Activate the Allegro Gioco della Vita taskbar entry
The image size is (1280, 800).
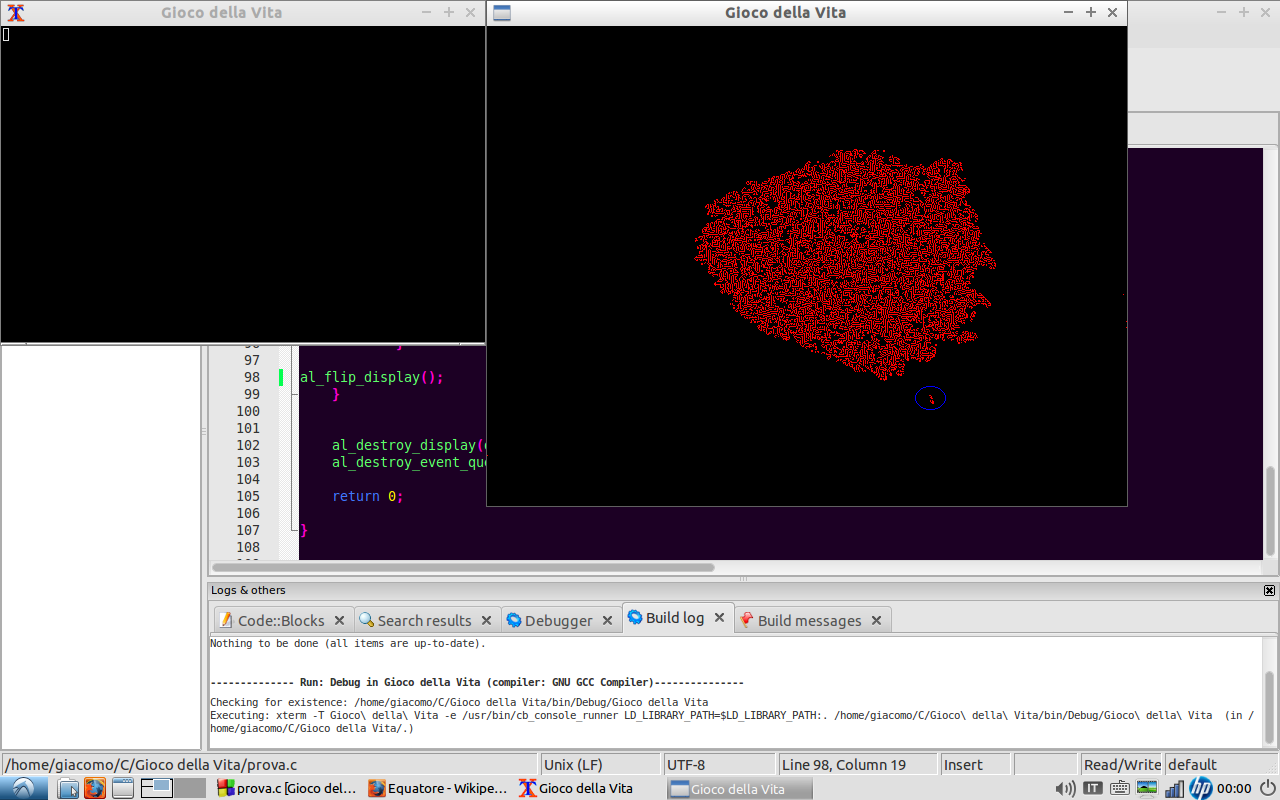pyautogui.click(x=740, y=789)
